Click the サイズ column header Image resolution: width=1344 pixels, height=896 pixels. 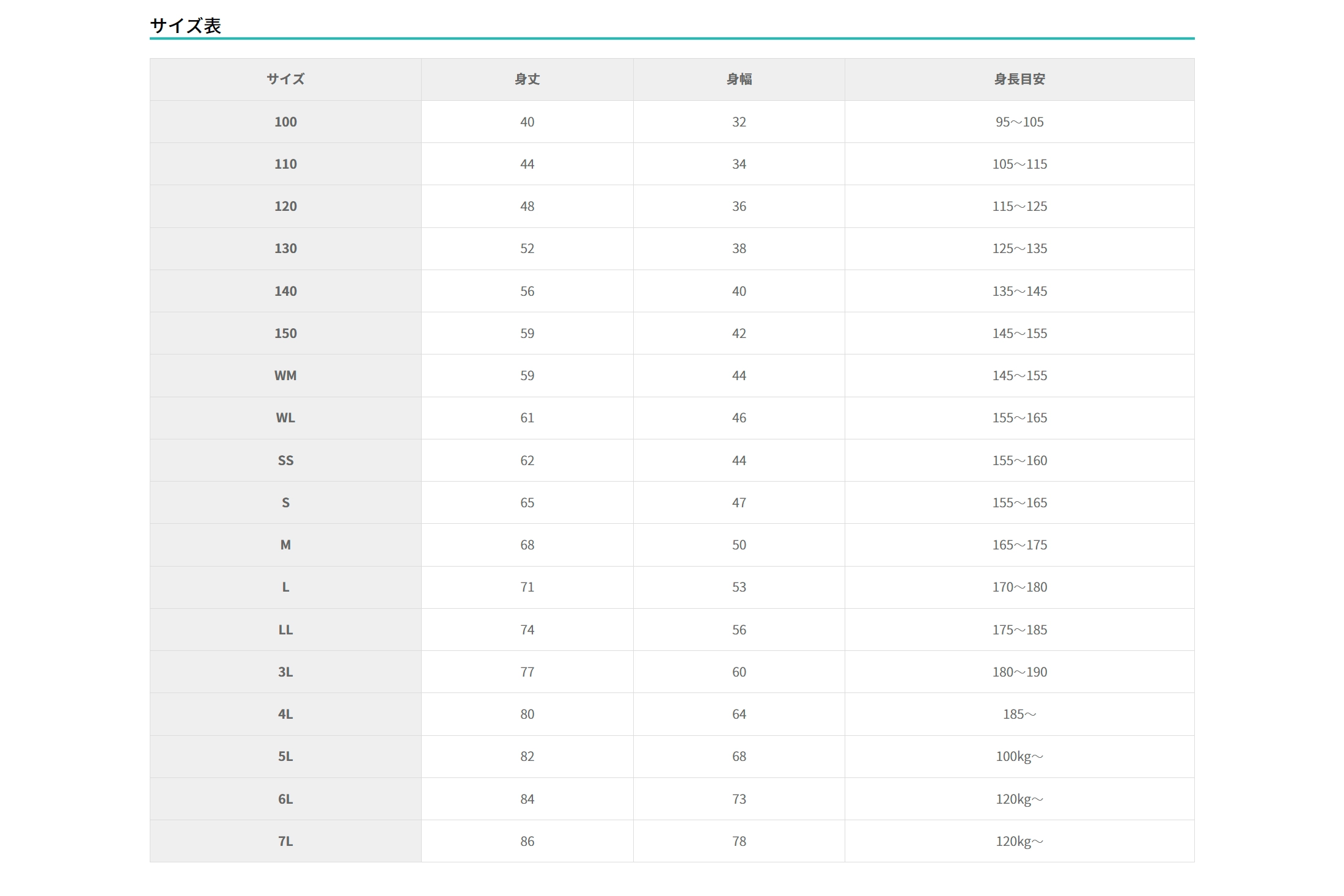[x=285, y=79]
